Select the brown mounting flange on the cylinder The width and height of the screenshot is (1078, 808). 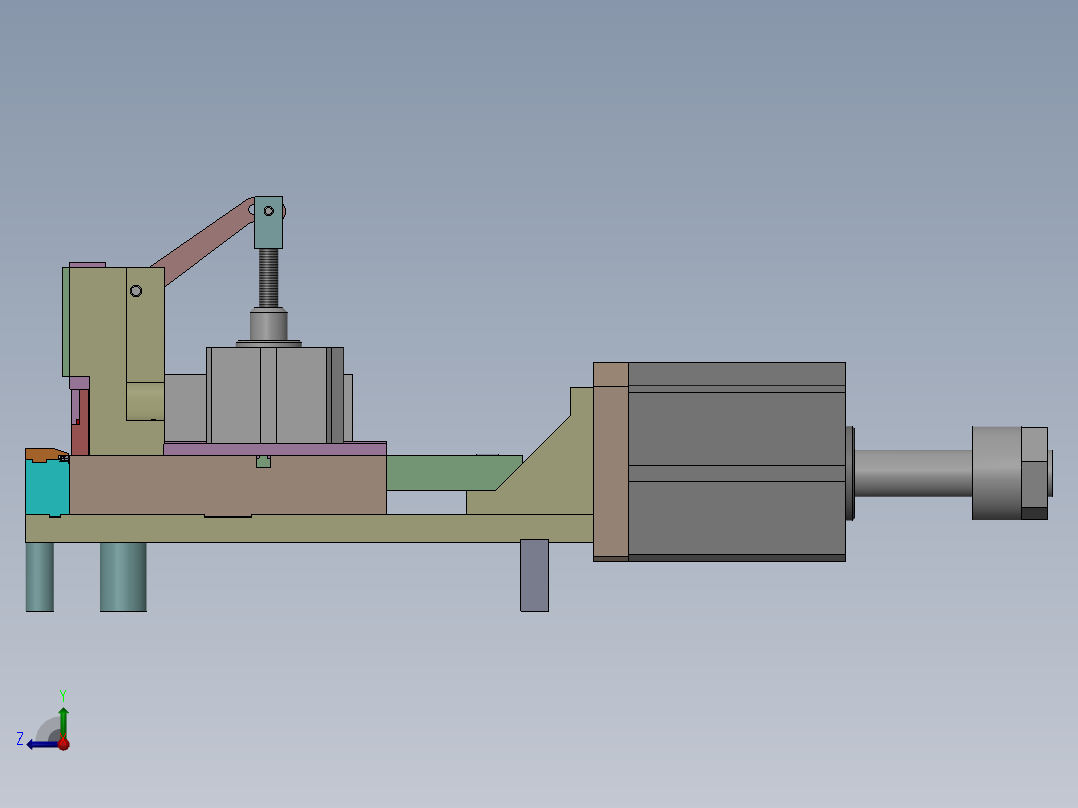click(610, 461)
